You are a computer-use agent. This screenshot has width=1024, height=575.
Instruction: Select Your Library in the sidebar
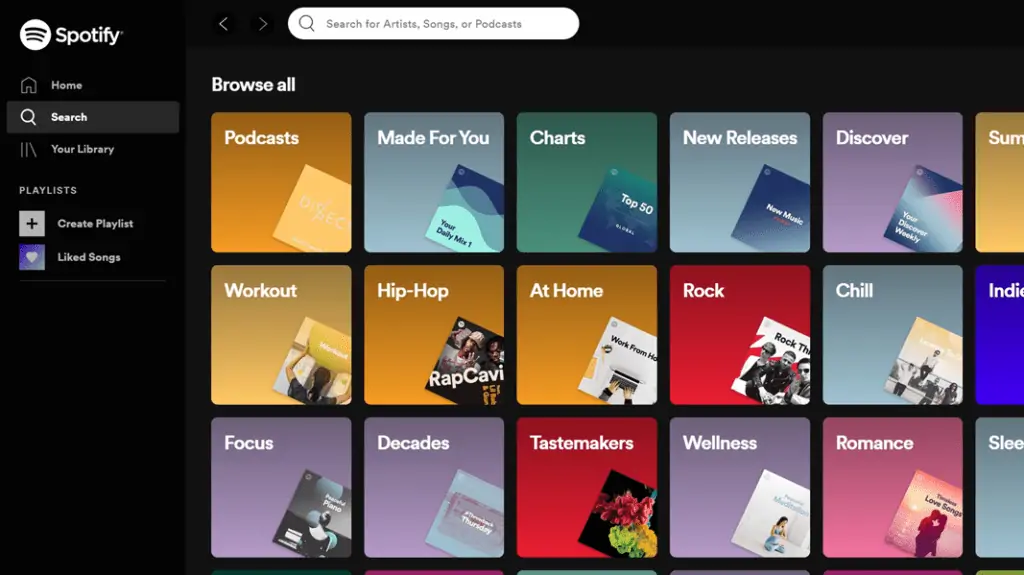(x=82, y=149)
